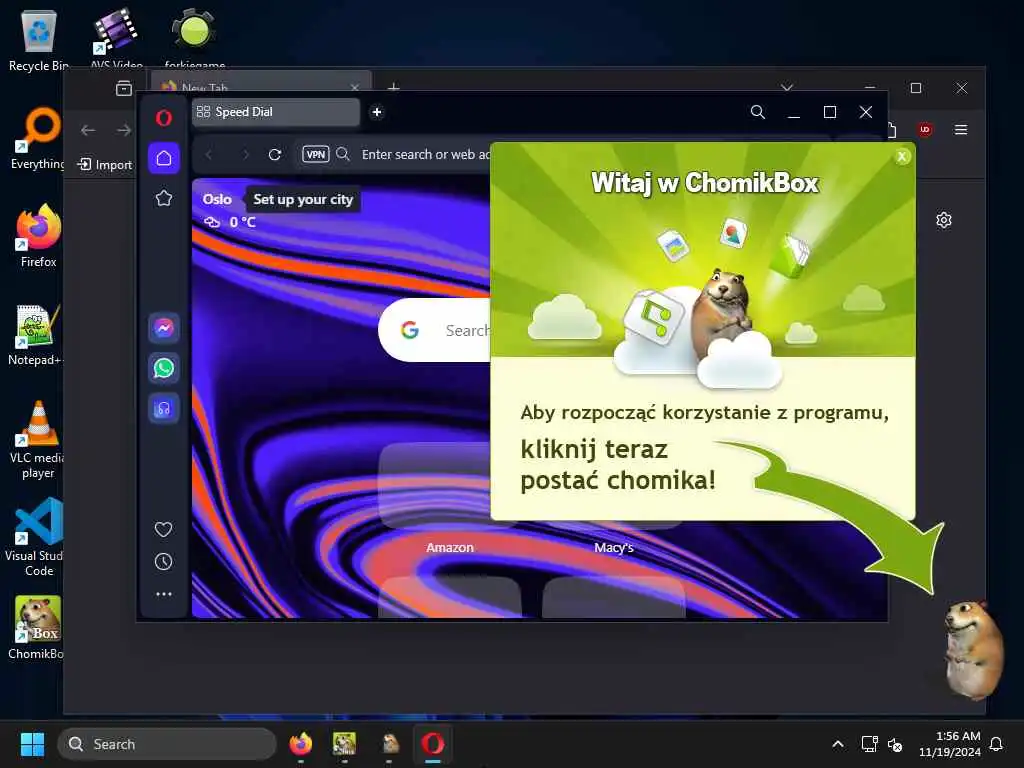Open the notifications bell
Screen dimensions: 1024x768
997,744
